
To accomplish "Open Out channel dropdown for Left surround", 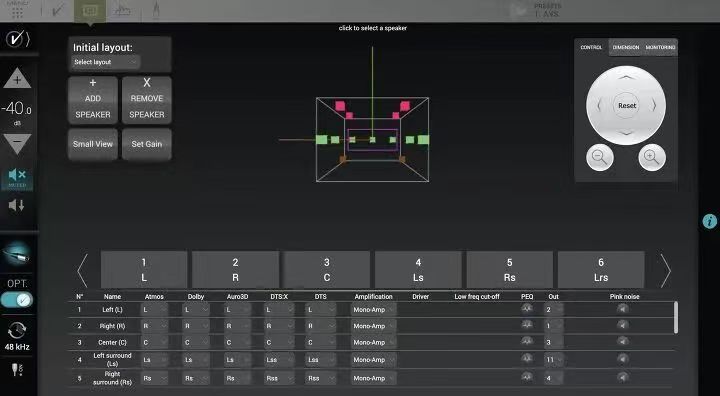I will click(x=554, y=360).
